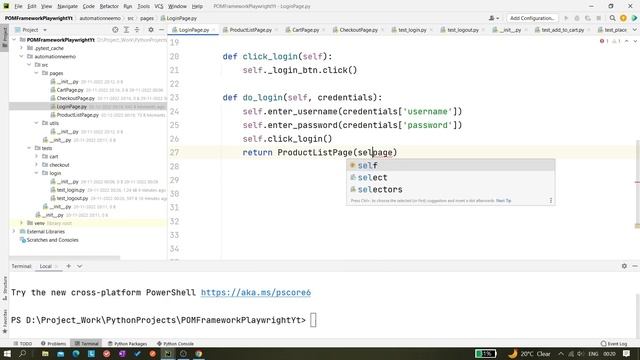This screenshot has width=640, height=360.
Task: Expand the .pytest_cache folder
Action: point(22,48)
